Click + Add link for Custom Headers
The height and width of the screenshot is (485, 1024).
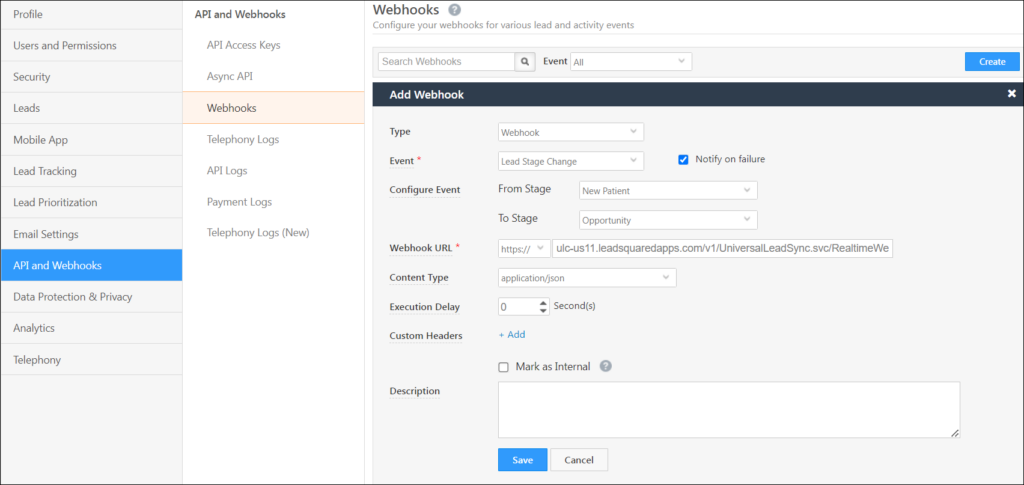point(511,335)
